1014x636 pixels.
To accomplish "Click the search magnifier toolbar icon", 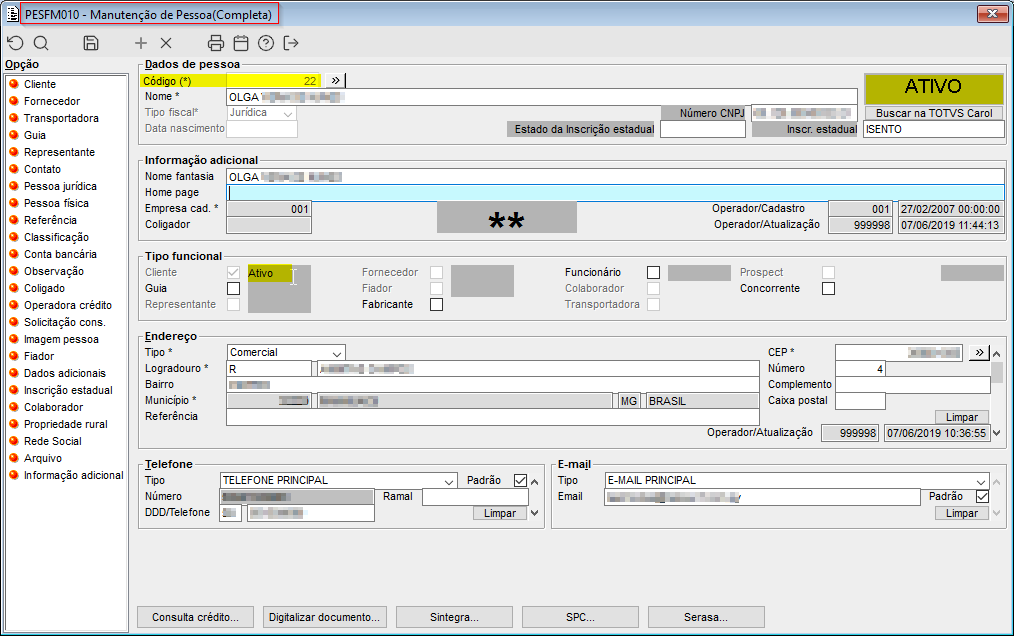I will tap(41, 43).
